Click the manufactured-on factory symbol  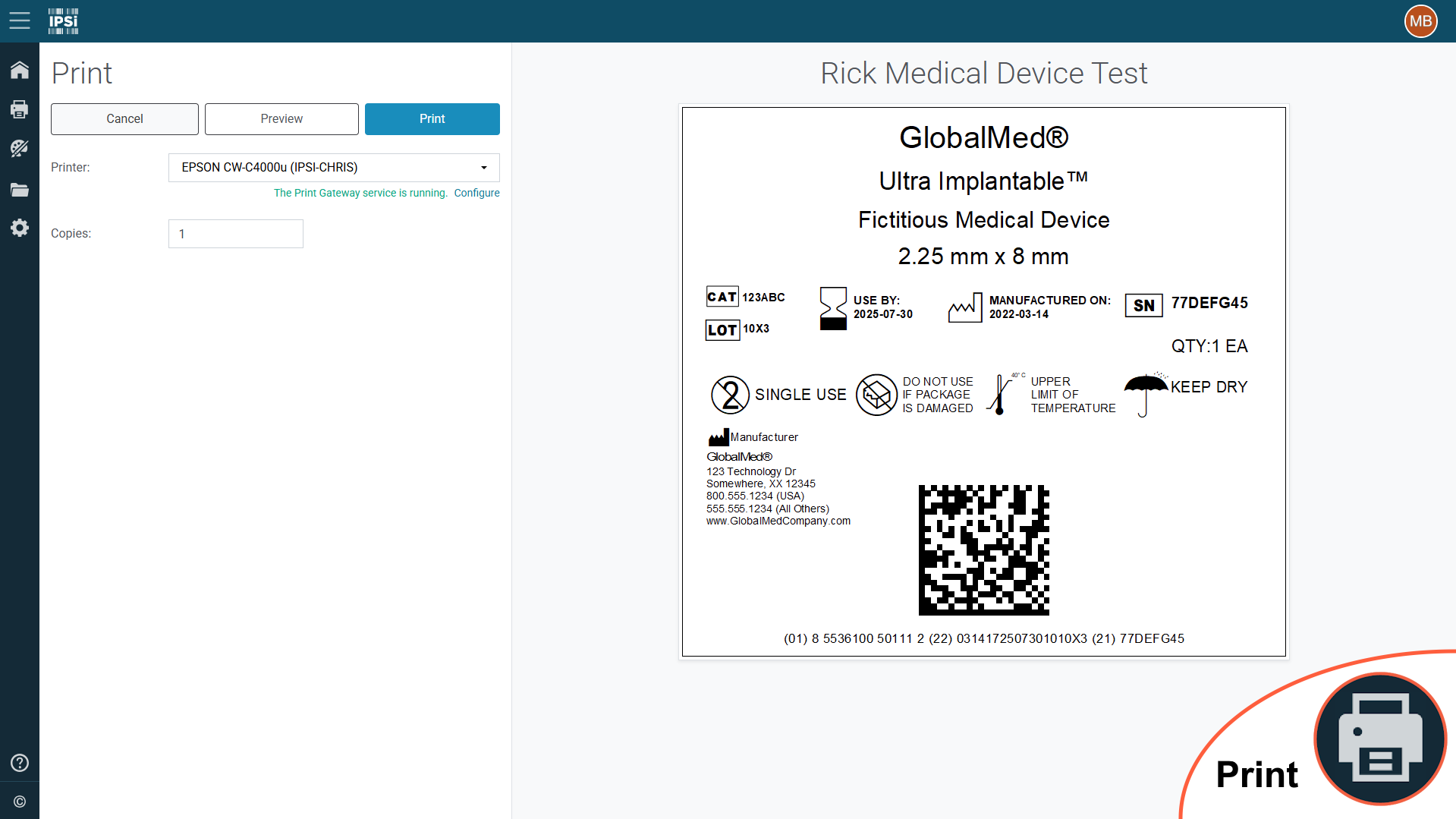(965, 307)
